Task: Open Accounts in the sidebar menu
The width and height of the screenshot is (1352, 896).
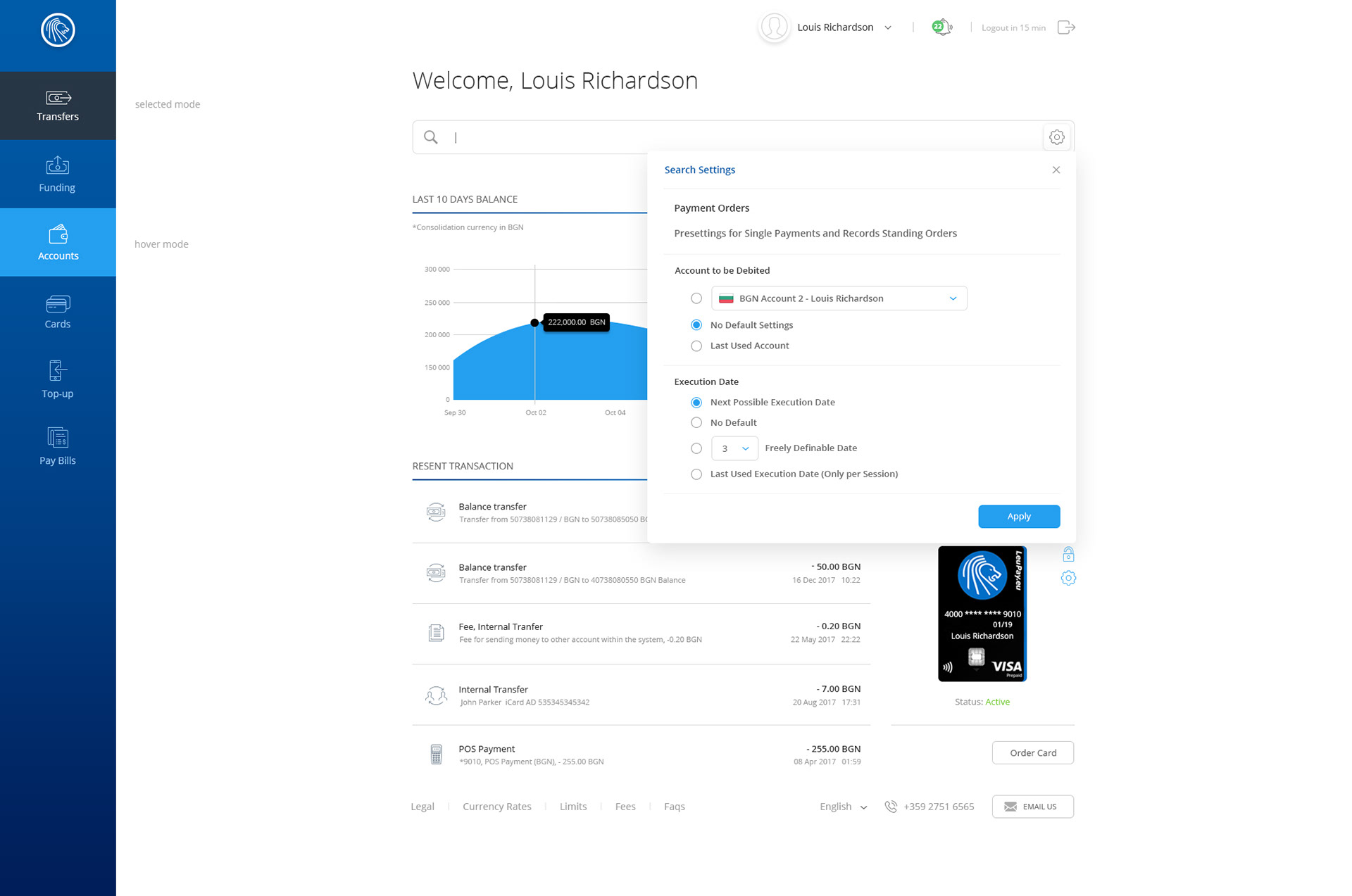Action: click(x=58, y=243)
